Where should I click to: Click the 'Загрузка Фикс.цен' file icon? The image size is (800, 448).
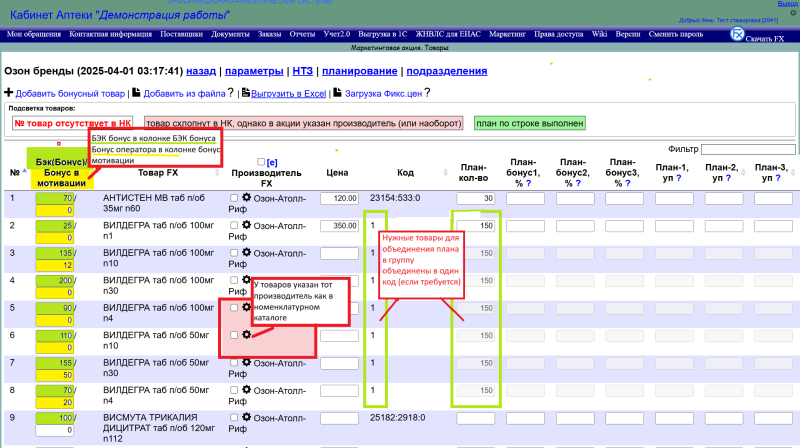(x=337, y=93)
